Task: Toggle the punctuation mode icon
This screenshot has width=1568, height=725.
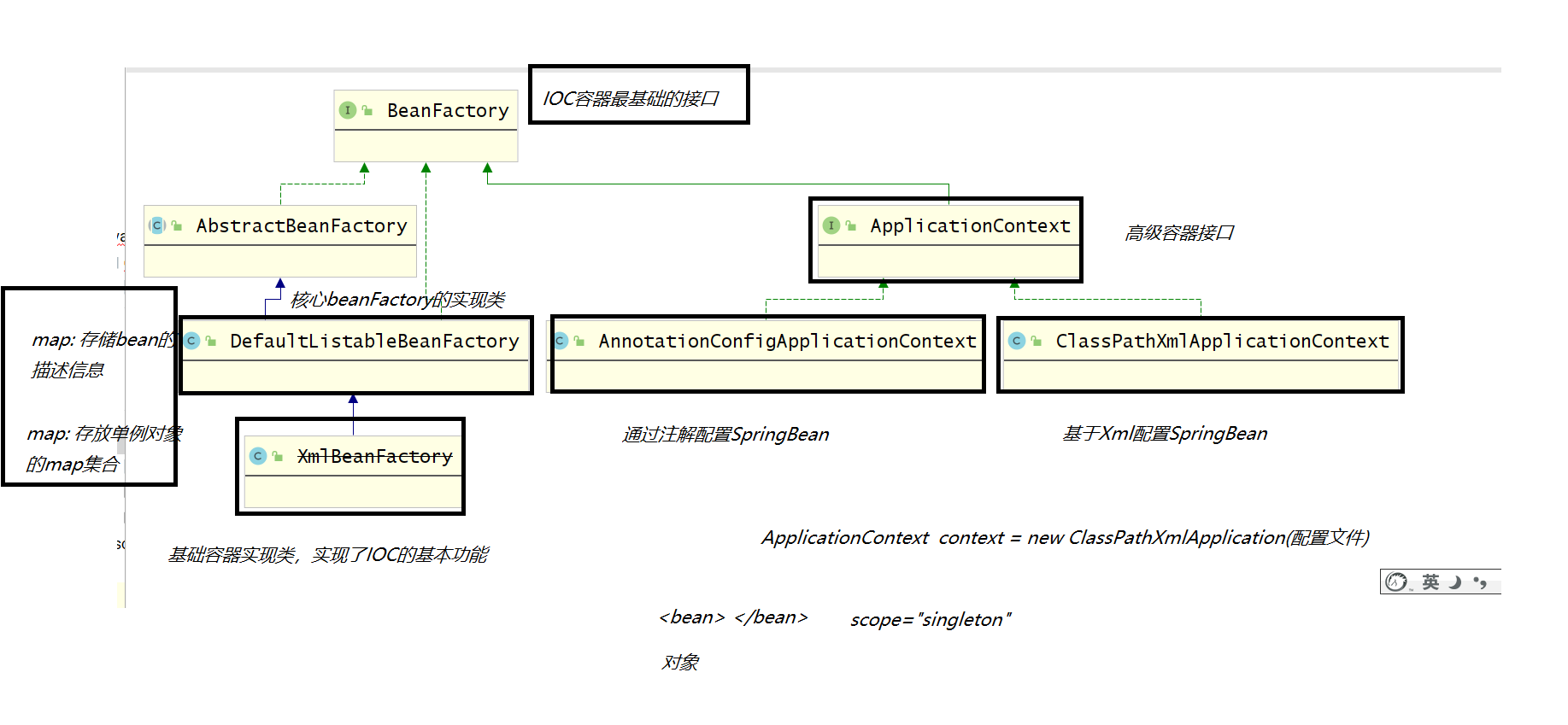Action: (1480, 582)
